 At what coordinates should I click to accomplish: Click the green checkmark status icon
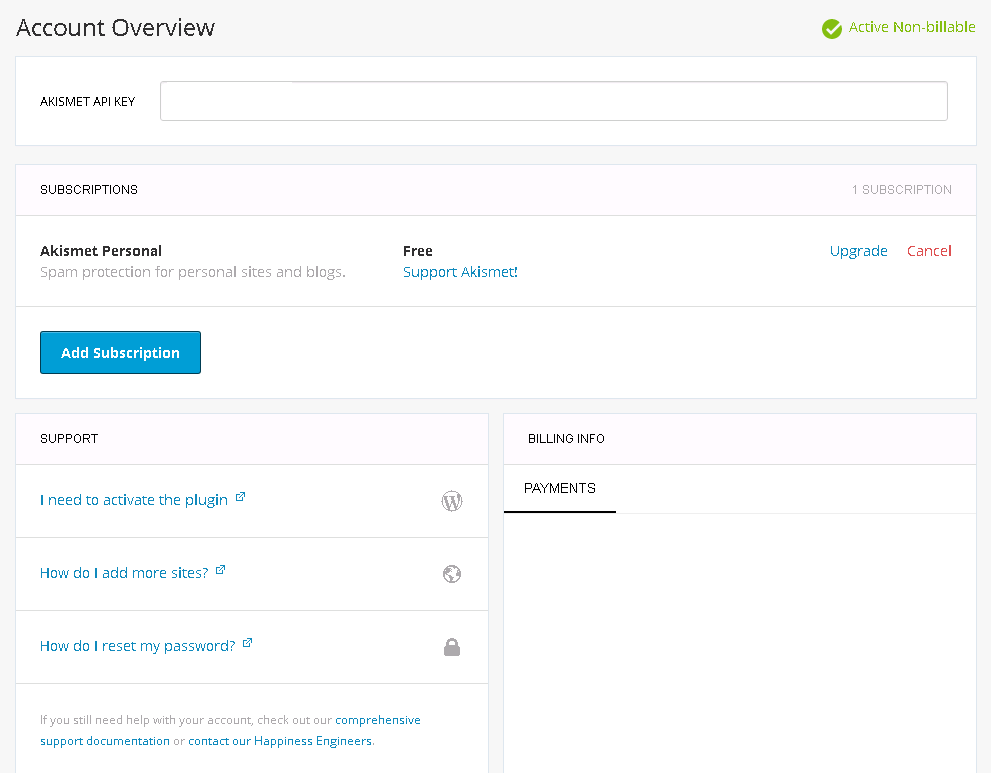point(832,28)
